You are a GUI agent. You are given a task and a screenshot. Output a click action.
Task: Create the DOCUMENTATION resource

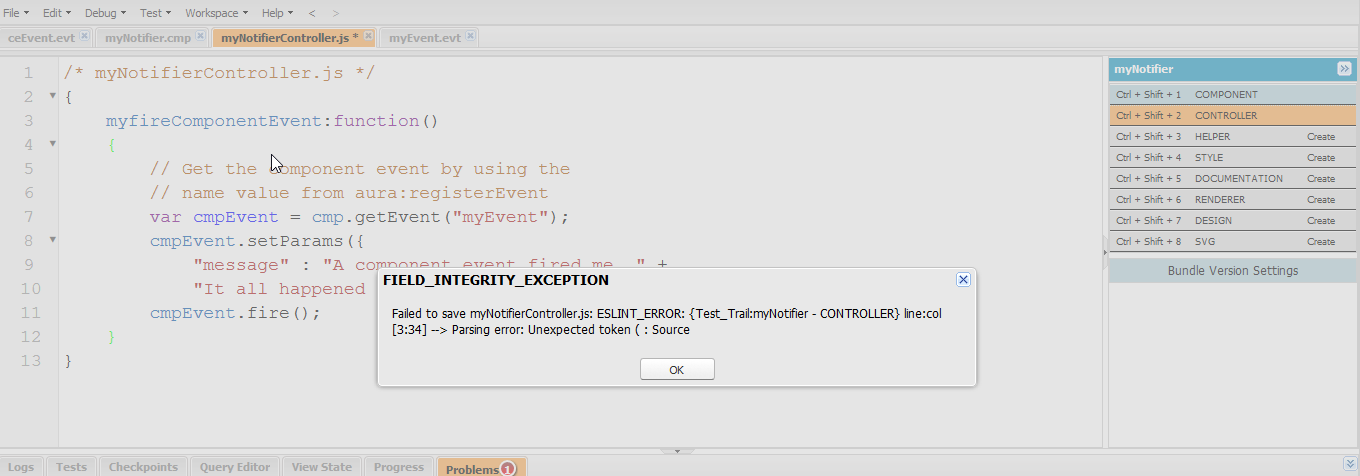(x=1320, y=179)
